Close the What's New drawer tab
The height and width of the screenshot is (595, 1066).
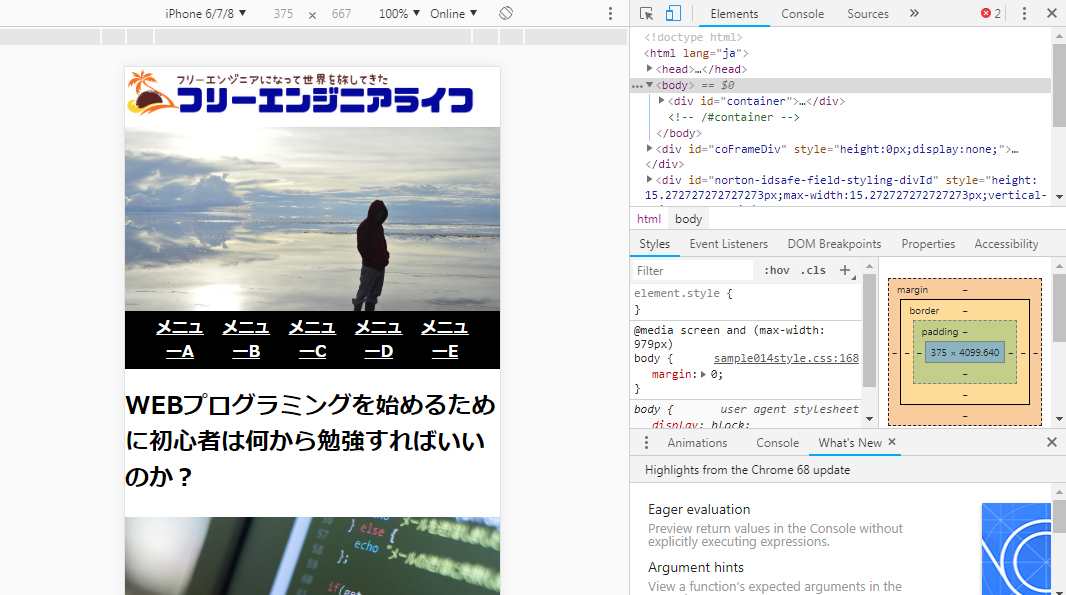(x=892, y=442)
